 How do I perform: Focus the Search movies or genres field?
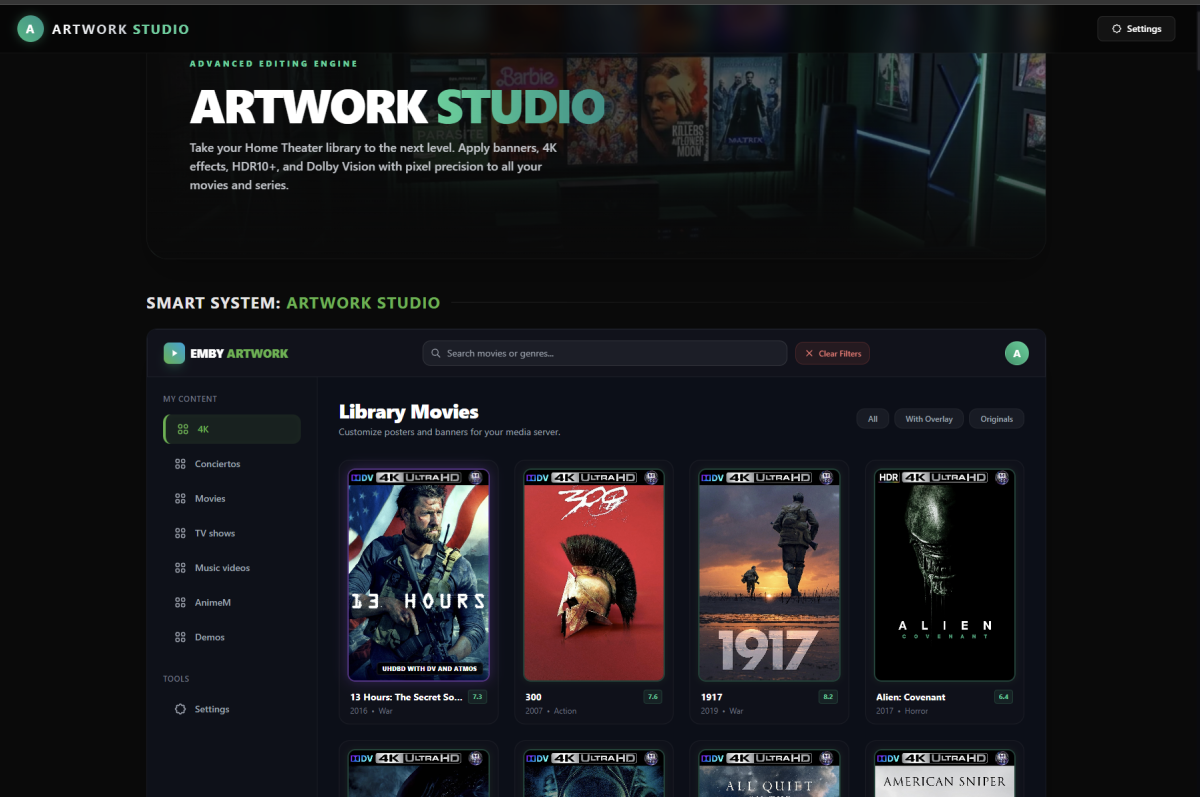605,353
